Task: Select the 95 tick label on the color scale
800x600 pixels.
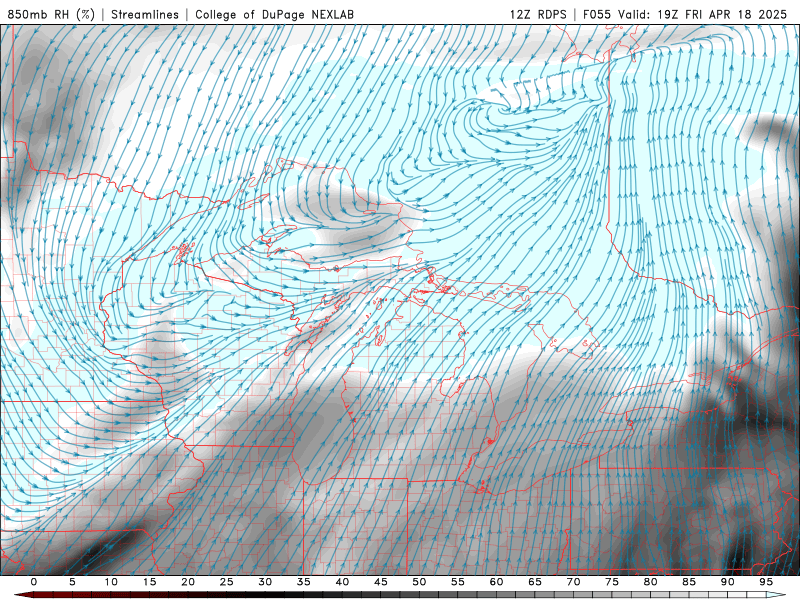Action: pyautogui.click(x=766, y=582)
